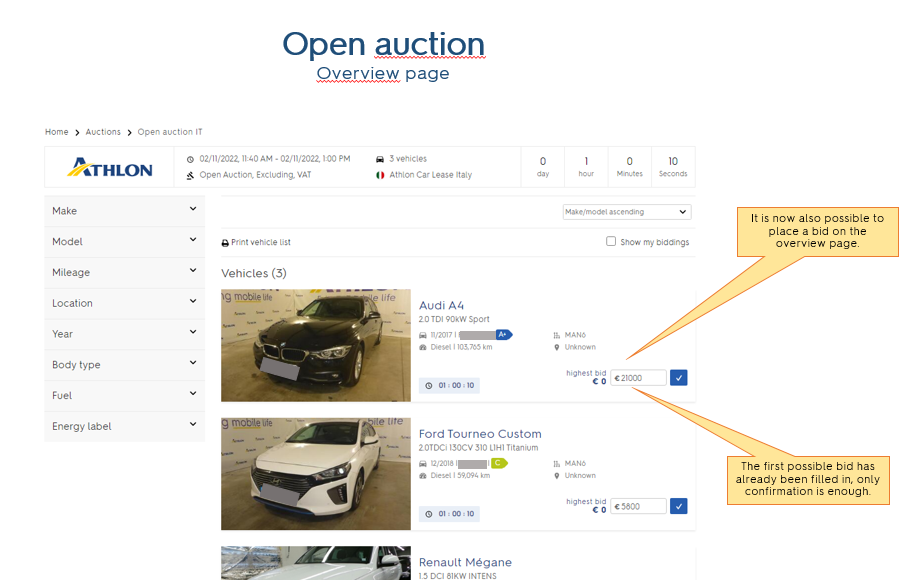Click the Ford Tourneo bid input field
This screenshot has width=917, height=580.
(x=639, y=506)
